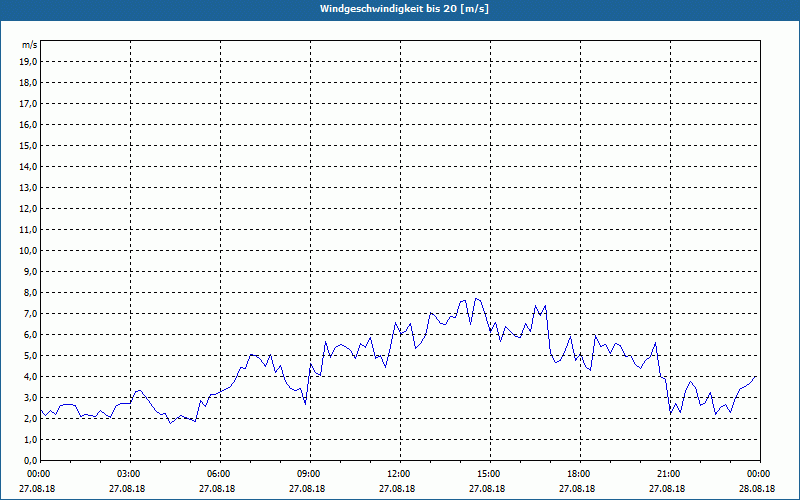Click the 15,0 y-axis value
Viewport: 800px width, 500px height.
(x=28, y=145)
